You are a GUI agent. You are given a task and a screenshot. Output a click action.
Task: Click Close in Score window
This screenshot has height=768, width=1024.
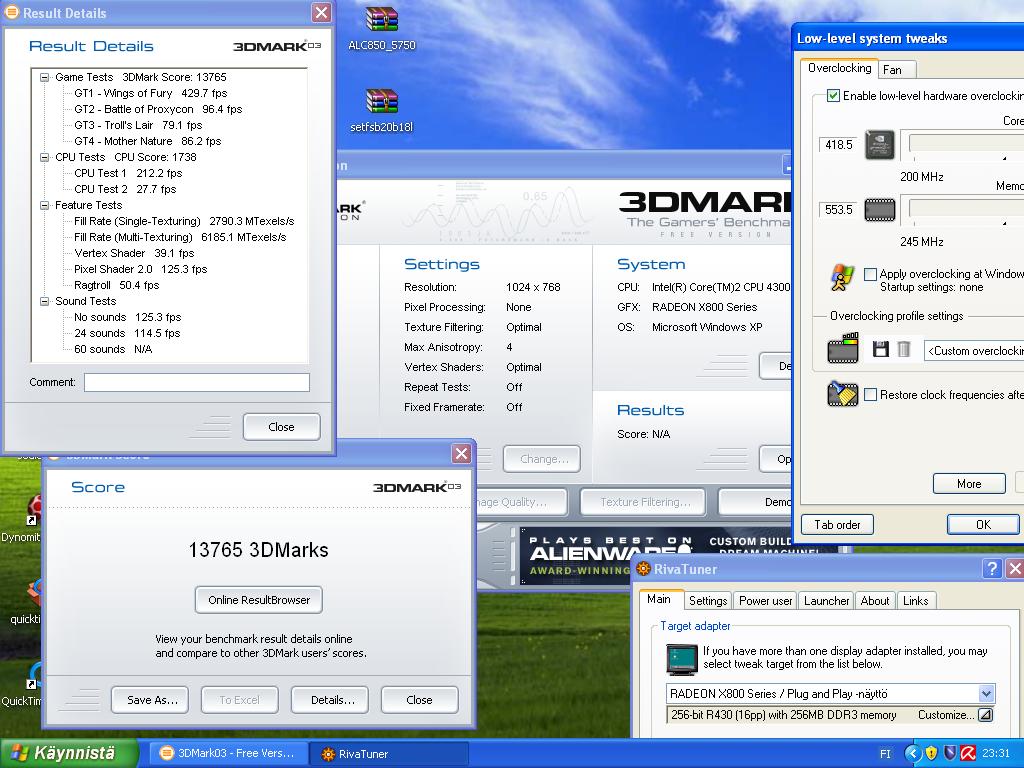coord(419,700)
